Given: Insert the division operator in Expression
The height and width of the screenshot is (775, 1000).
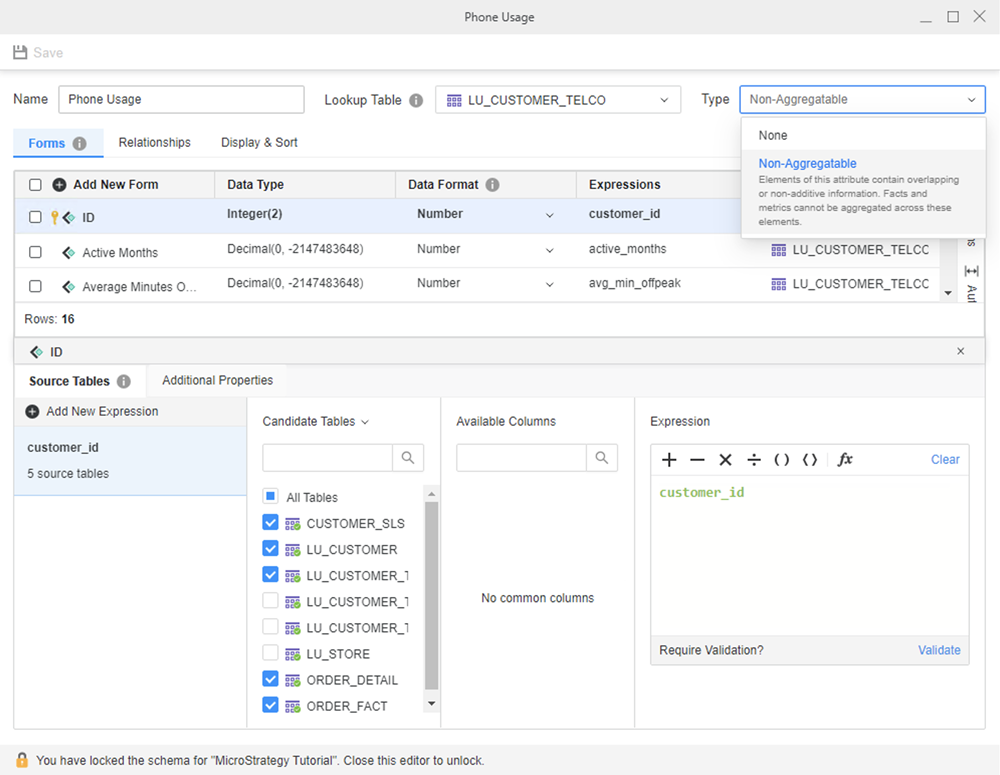Looking at the screenshot, I should tap(753, 460).
